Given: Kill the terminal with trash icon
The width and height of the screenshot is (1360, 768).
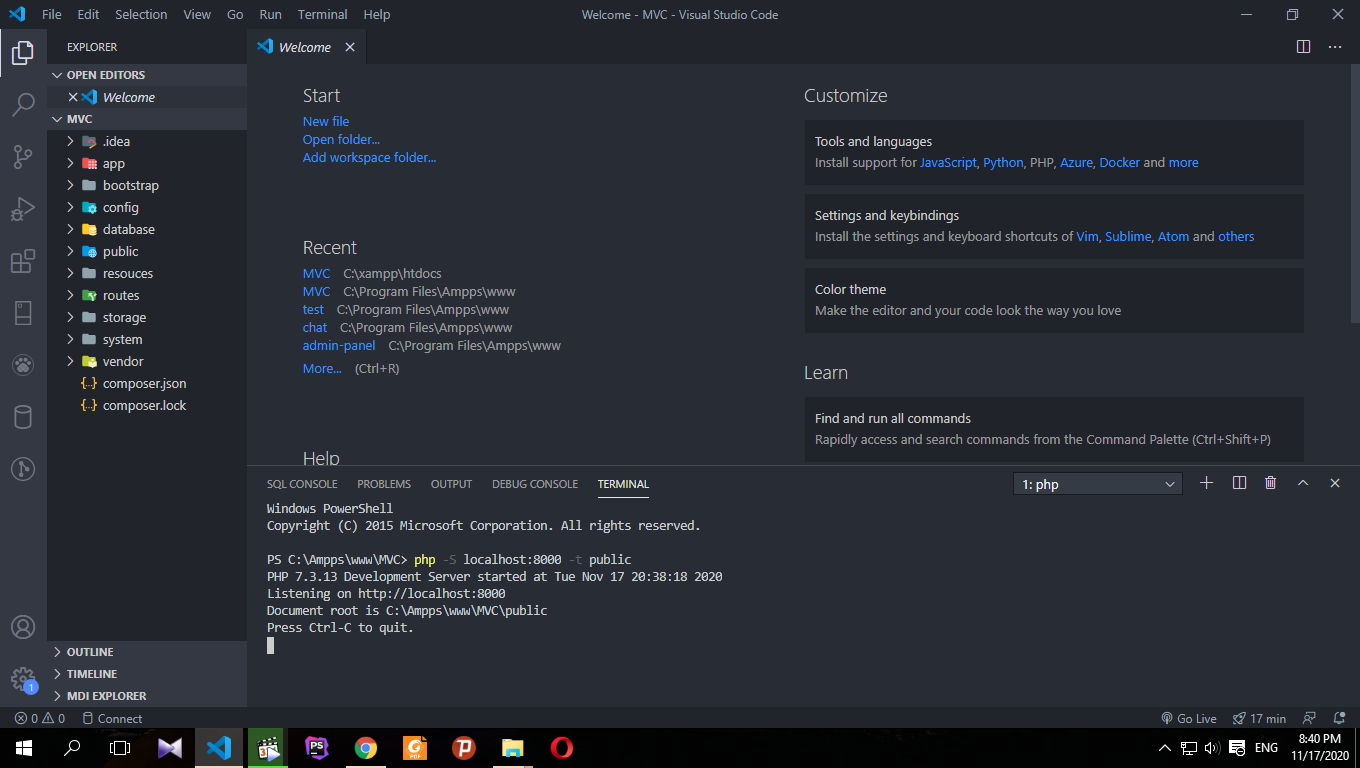Looking at the screenshot, I should 1270,483.
